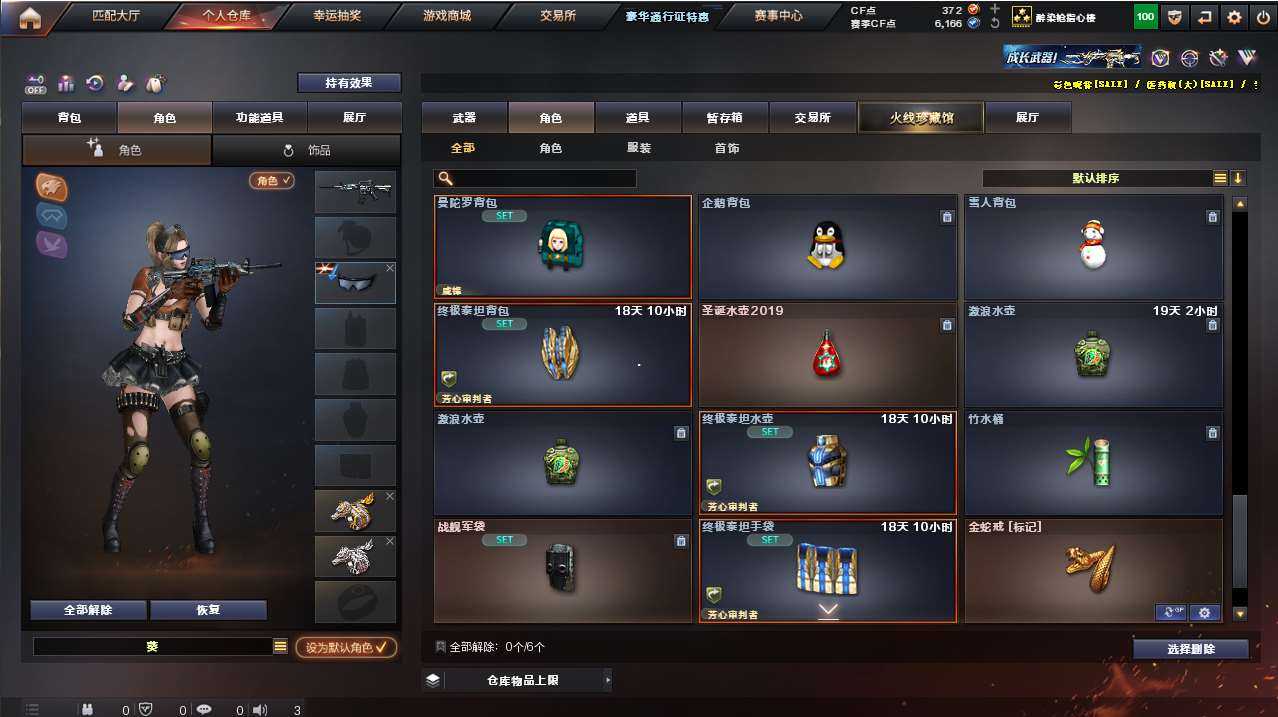Toggle the 角色 checkmark pill above character
The width and height of the screenshot is (1278, 717).
pyautogui.click(x=272, y=181)
